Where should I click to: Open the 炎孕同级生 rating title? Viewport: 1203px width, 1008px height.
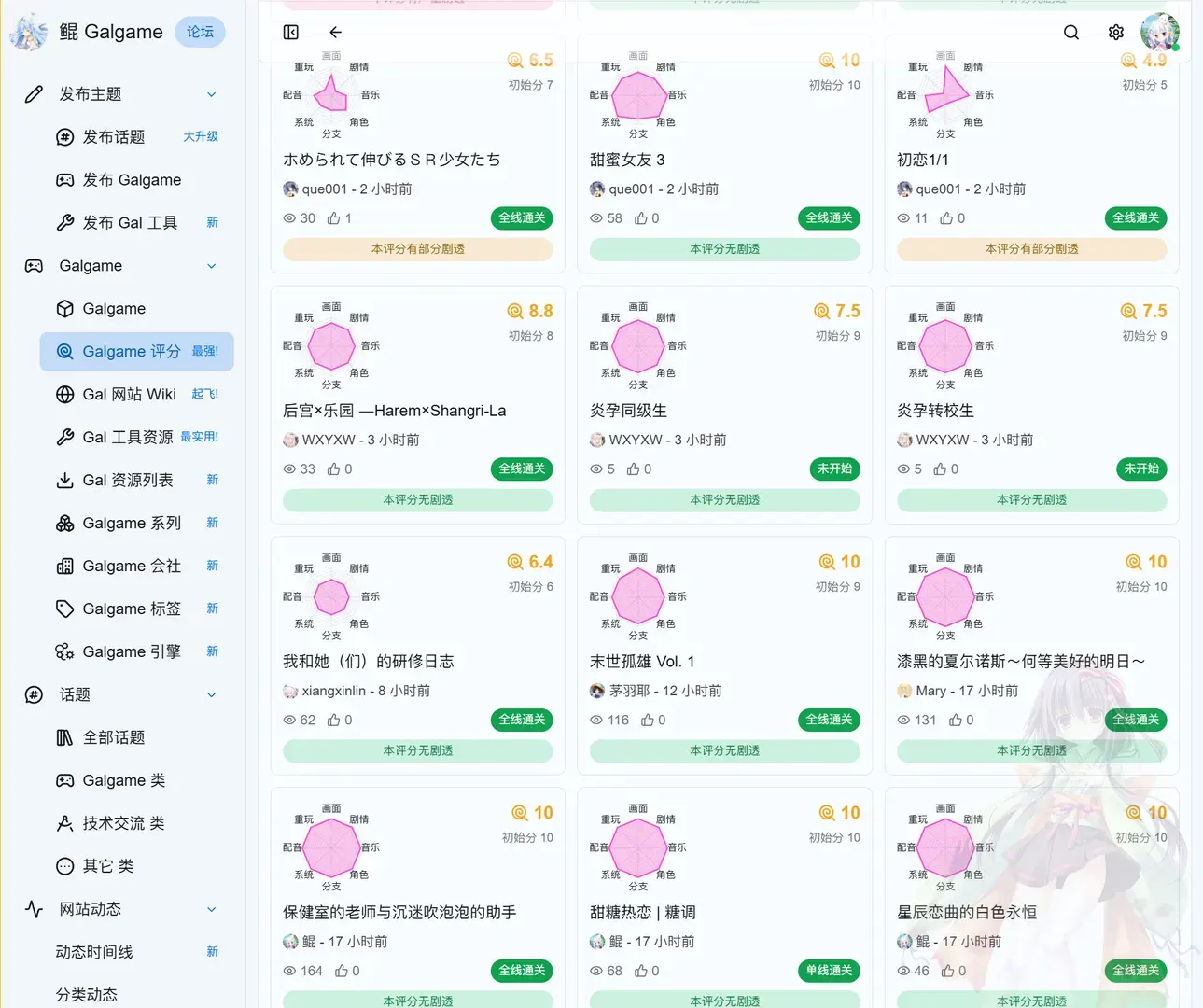[x=629, y=412]
